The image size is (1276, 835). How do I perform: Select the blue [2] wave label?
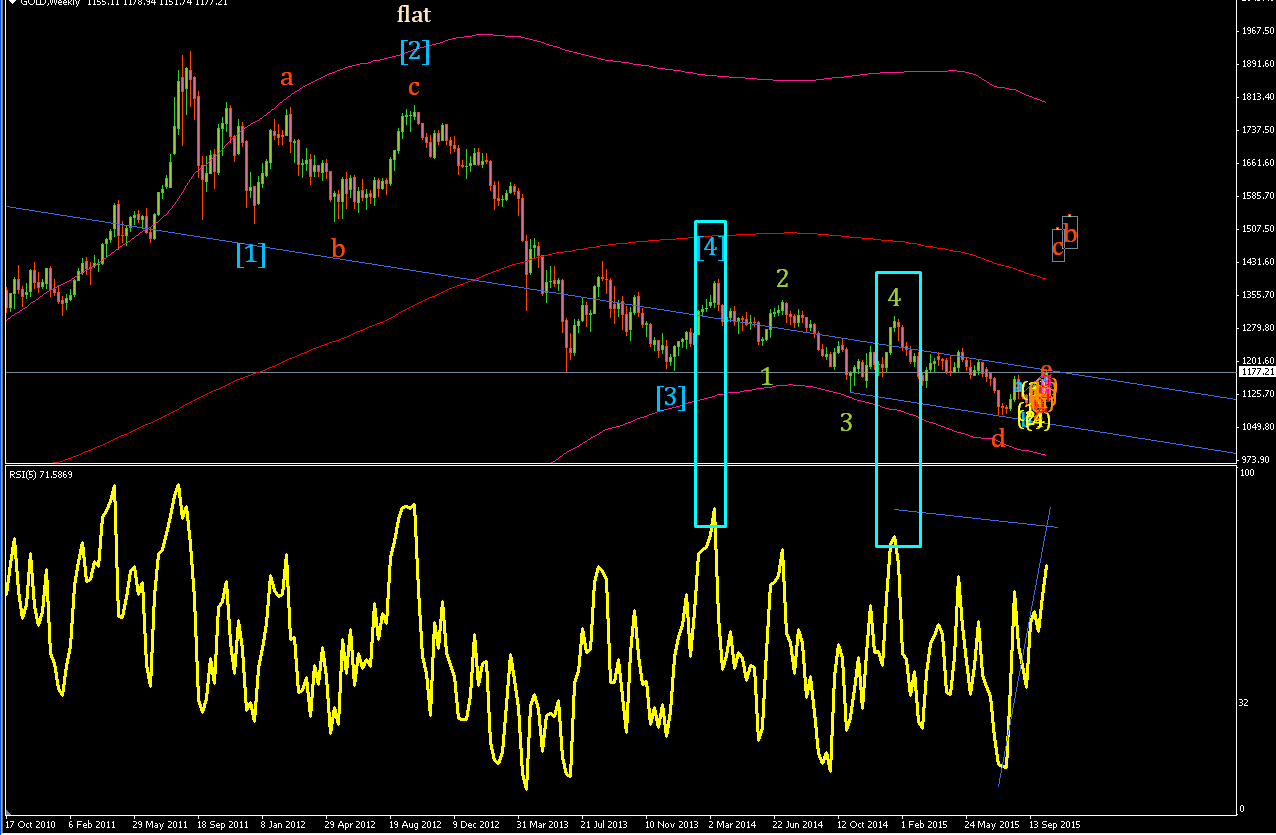pyautogui.click(x=414, y=51)
